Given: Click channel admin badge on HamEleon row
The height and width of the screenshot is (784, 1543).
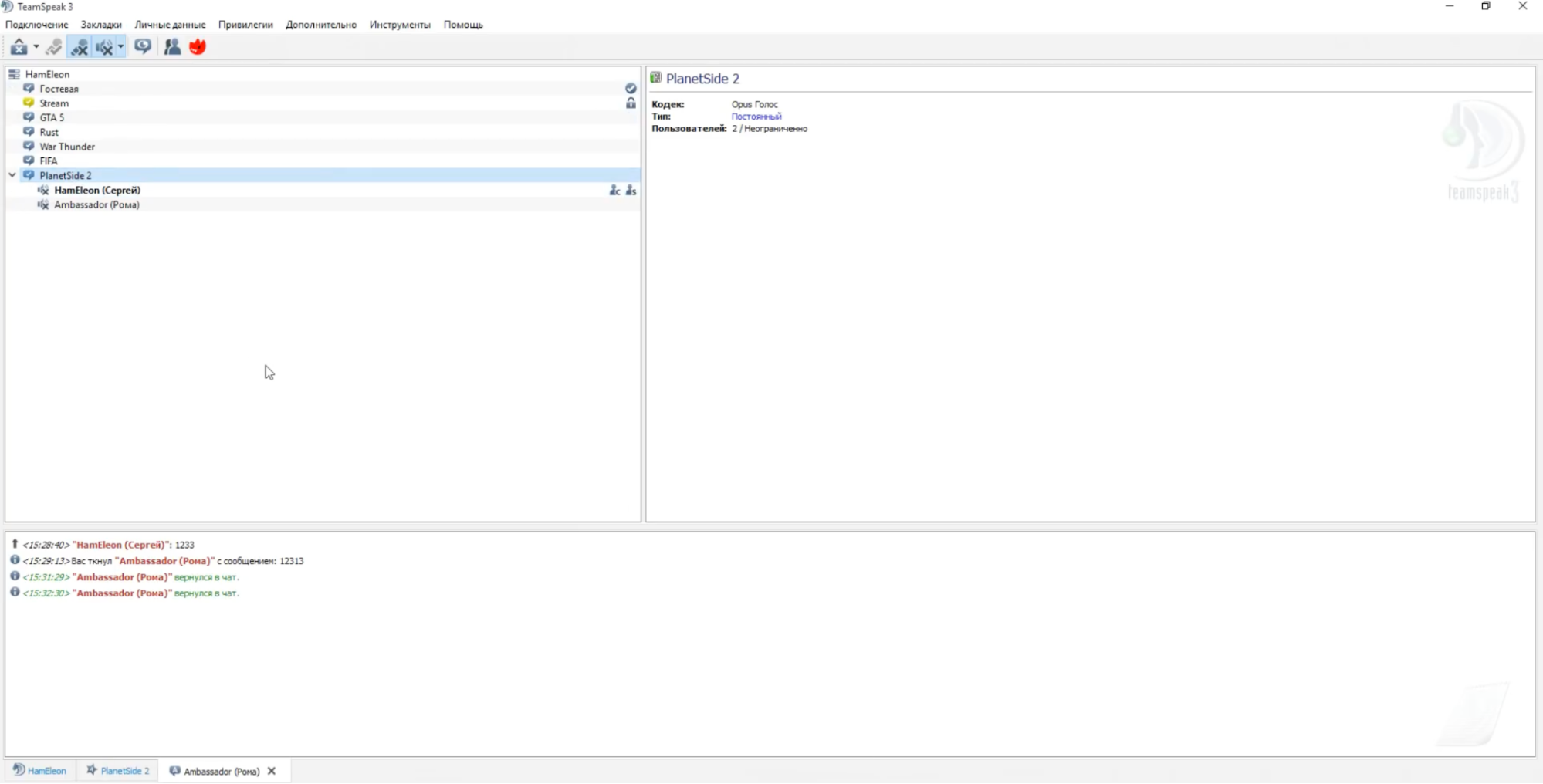Looking at the screenshot, I should coord(614,190).
